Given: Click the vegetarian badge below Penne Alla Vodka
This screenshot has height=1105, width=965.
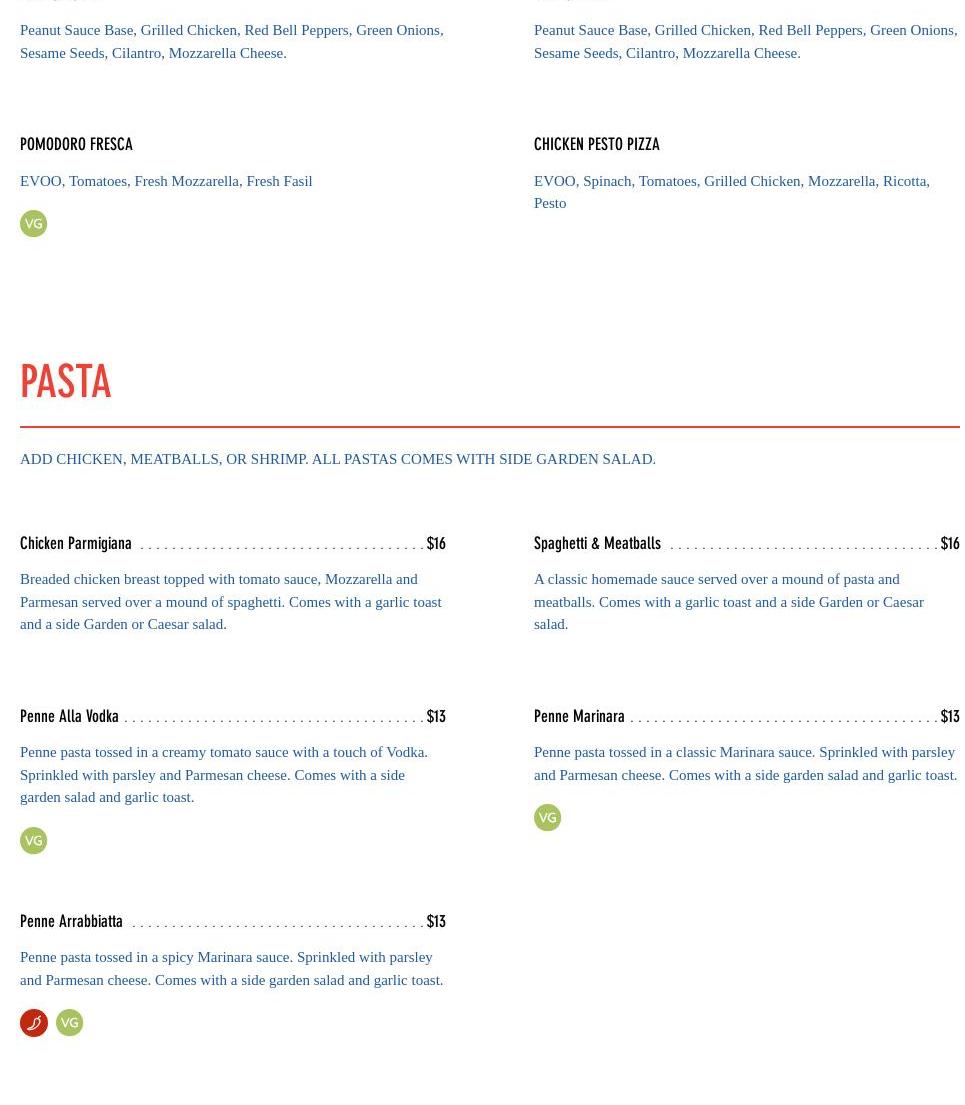Looking at the screenshot, I should tap(33, 841).
